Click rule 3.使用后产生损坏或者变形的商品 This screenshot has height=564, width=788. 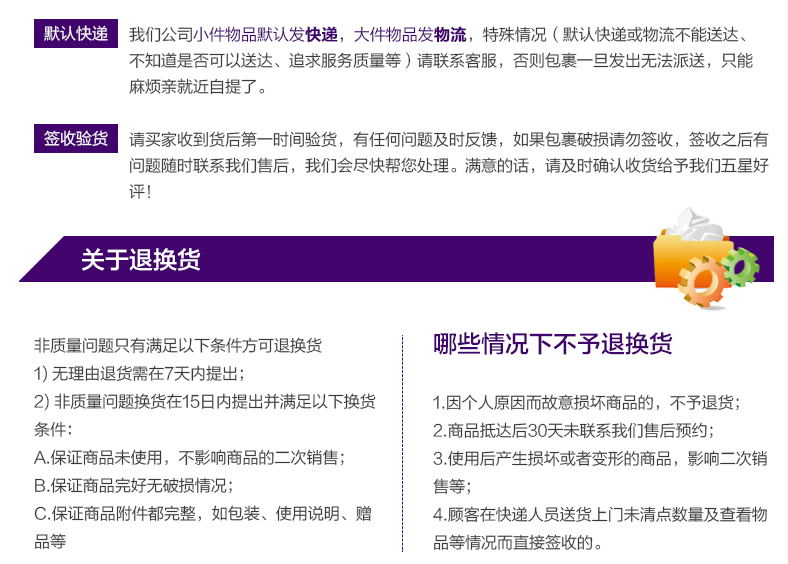click(599, 459)
